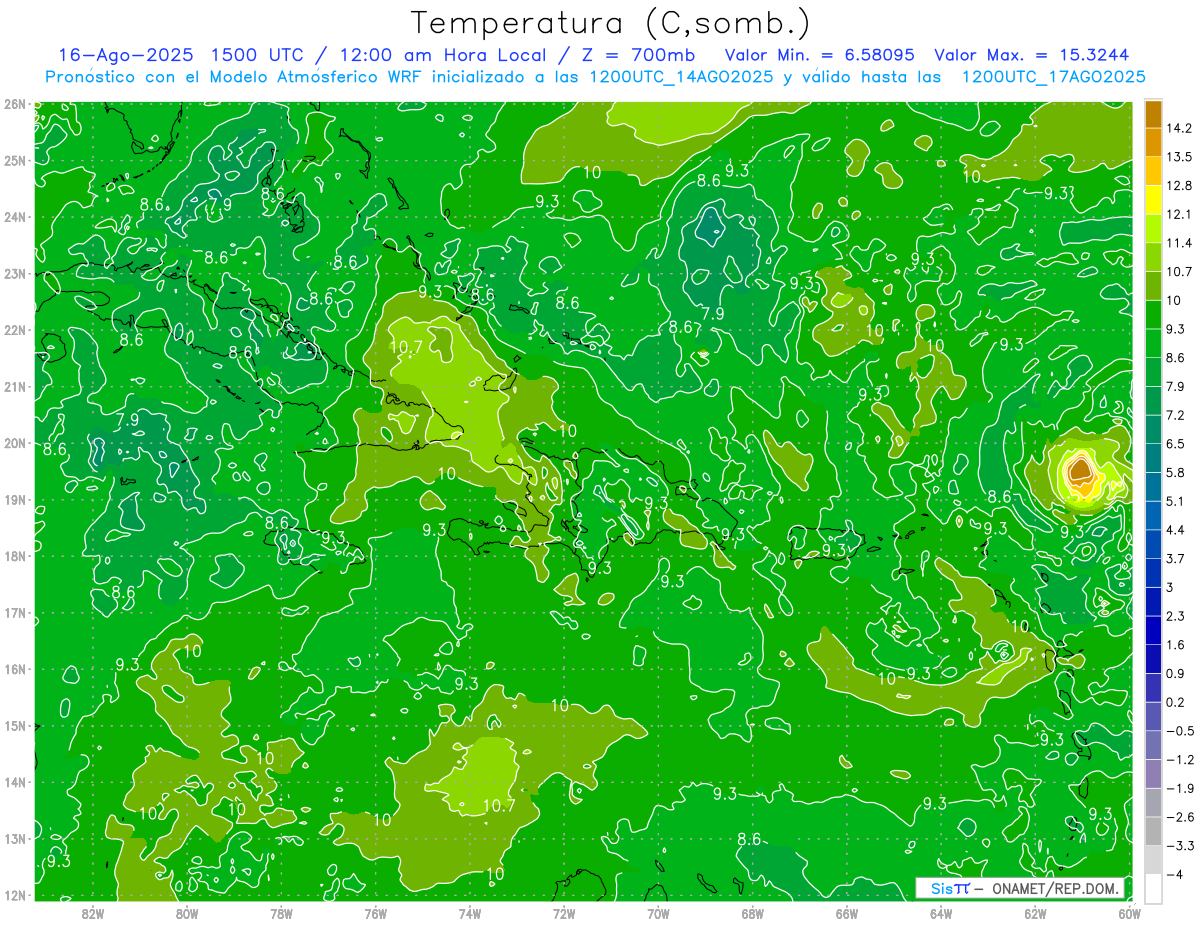Click the dark orange swatch above 14.2

pos(1153,114)
